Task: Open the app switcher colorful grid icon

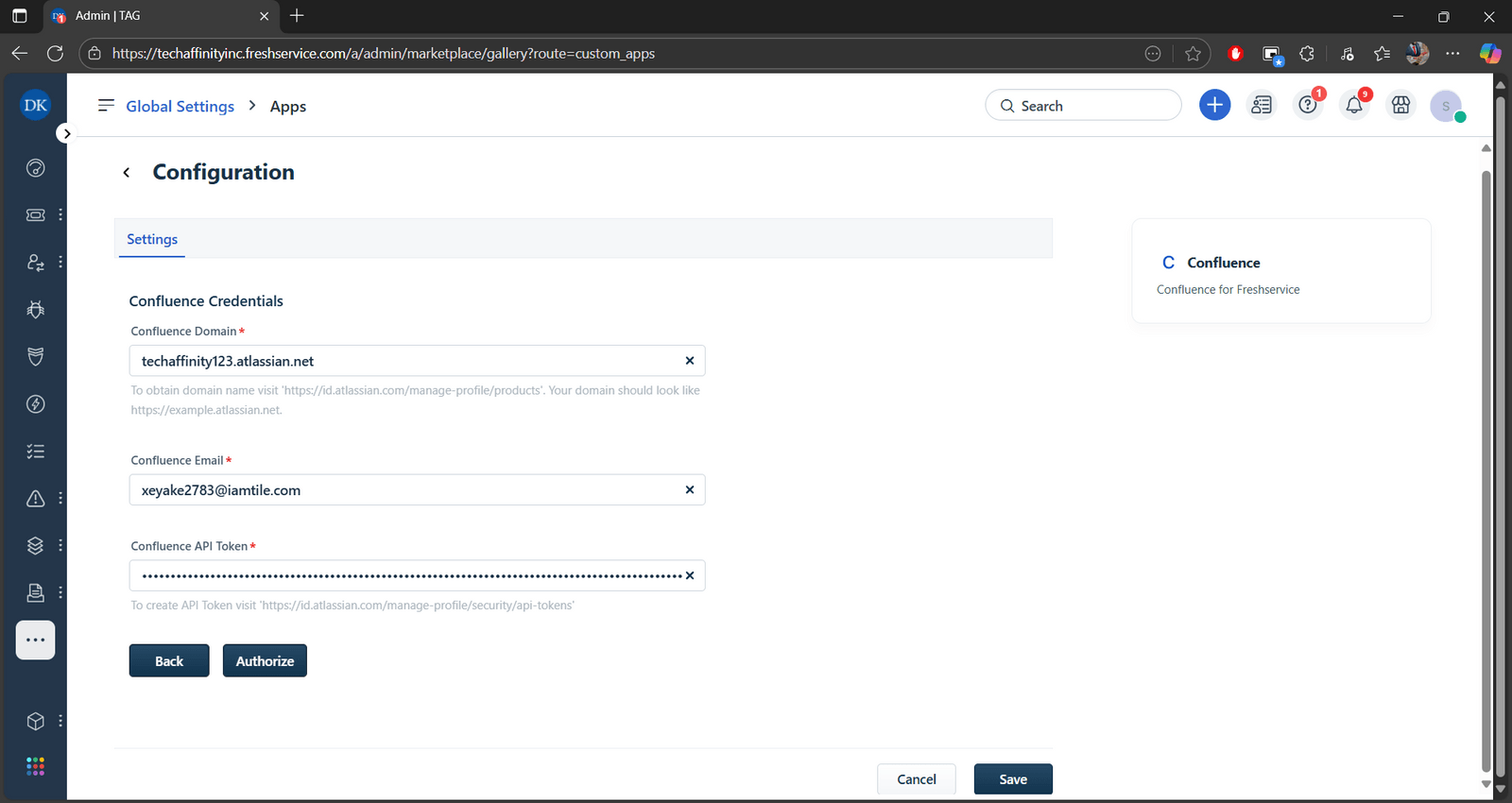Action: pos(36,766)
